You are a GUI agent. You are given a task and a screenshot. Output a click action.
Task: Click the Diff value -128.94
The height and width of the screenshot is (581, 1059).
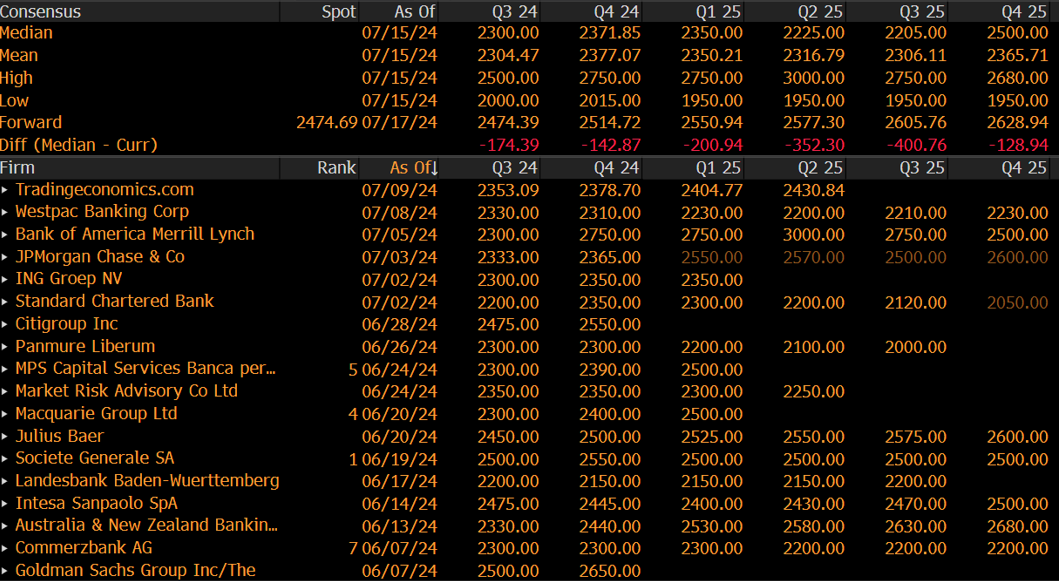(x=1018, y=145)
